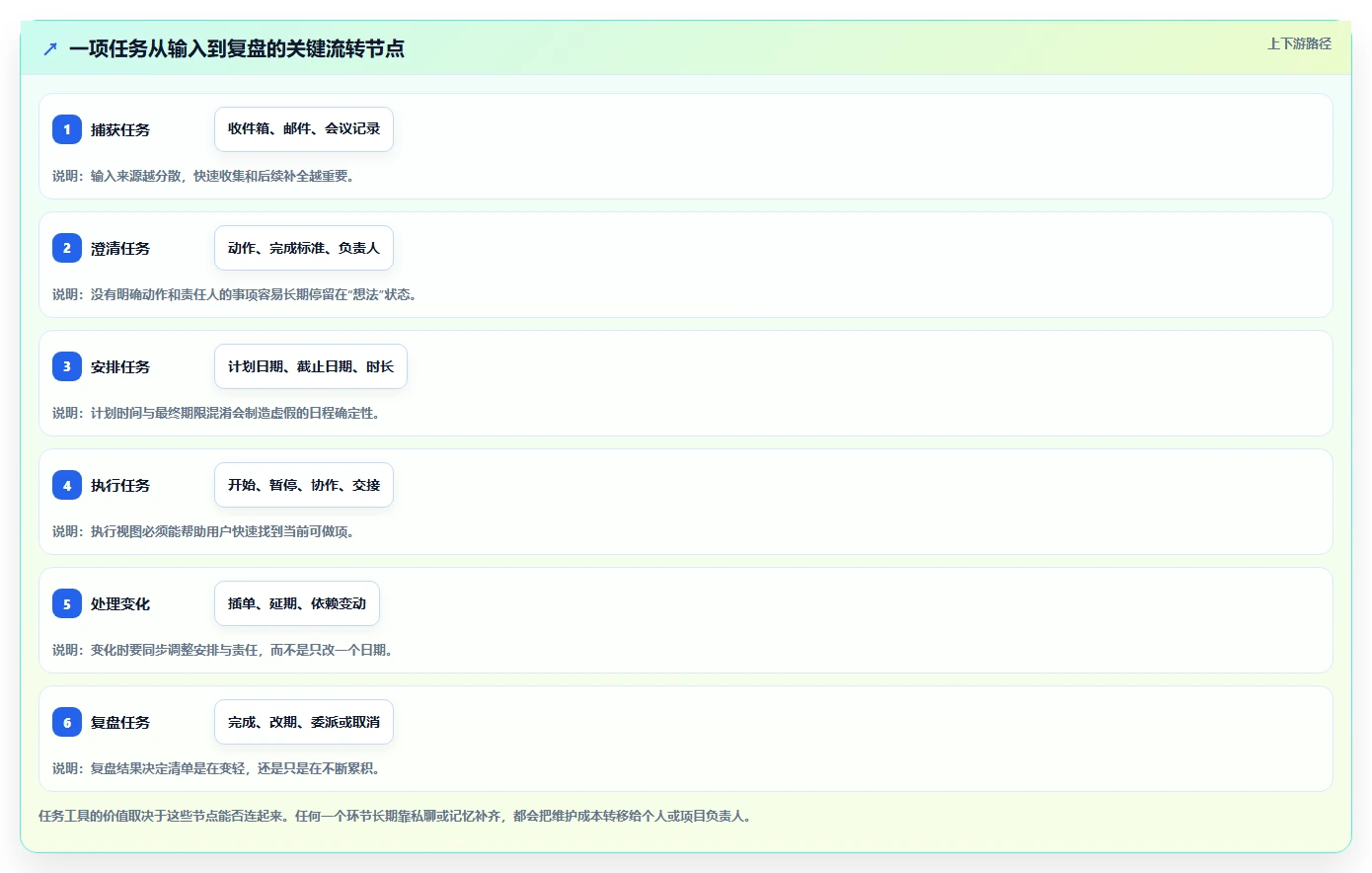Viewport: 1372px width, 873px height.
Task: Select the 执行任务 step title
Action: [120, 485]
